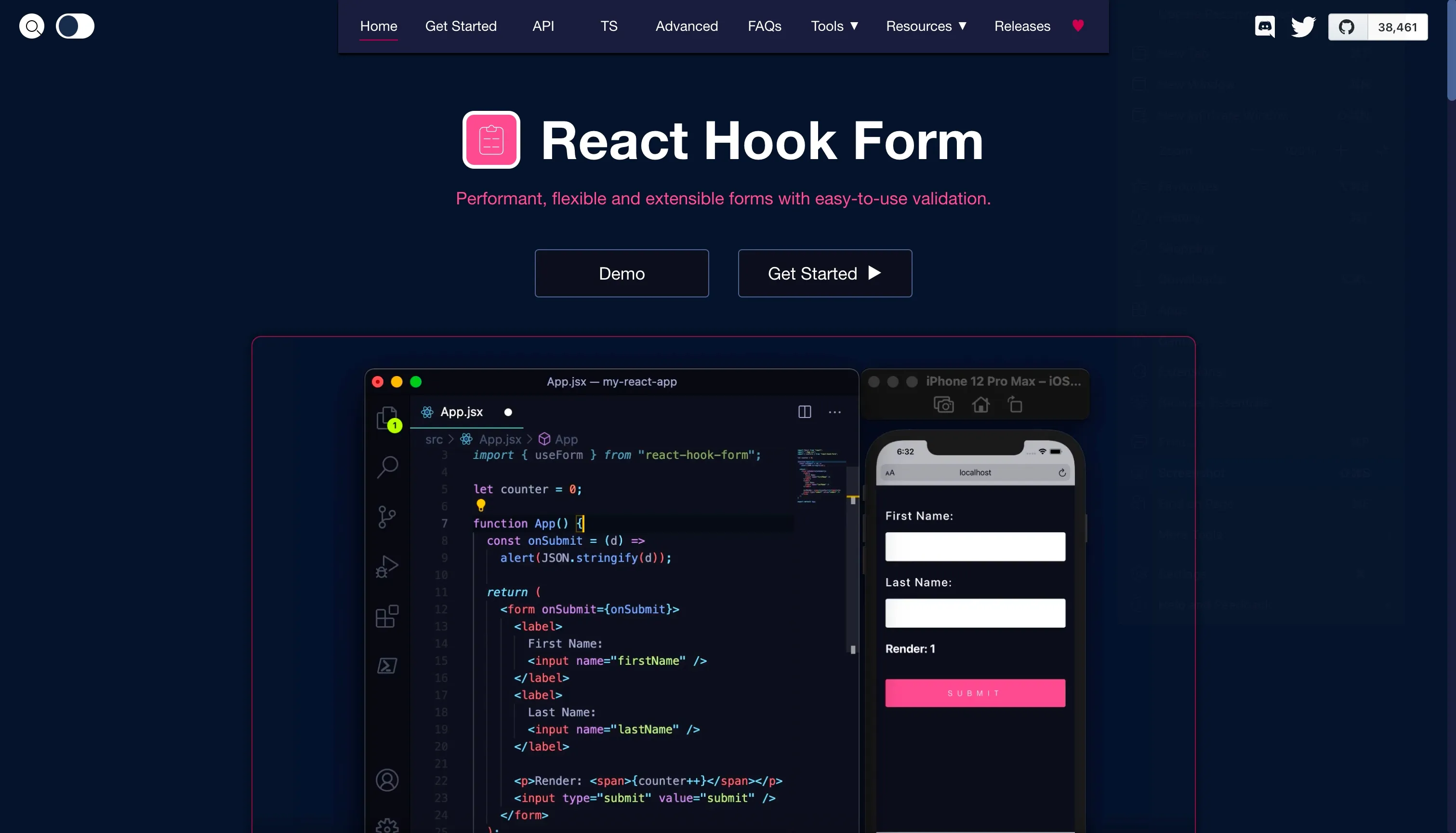Go to the Get Started nav item
This screenshot has height=833, width=1456.
coord(461,27)
